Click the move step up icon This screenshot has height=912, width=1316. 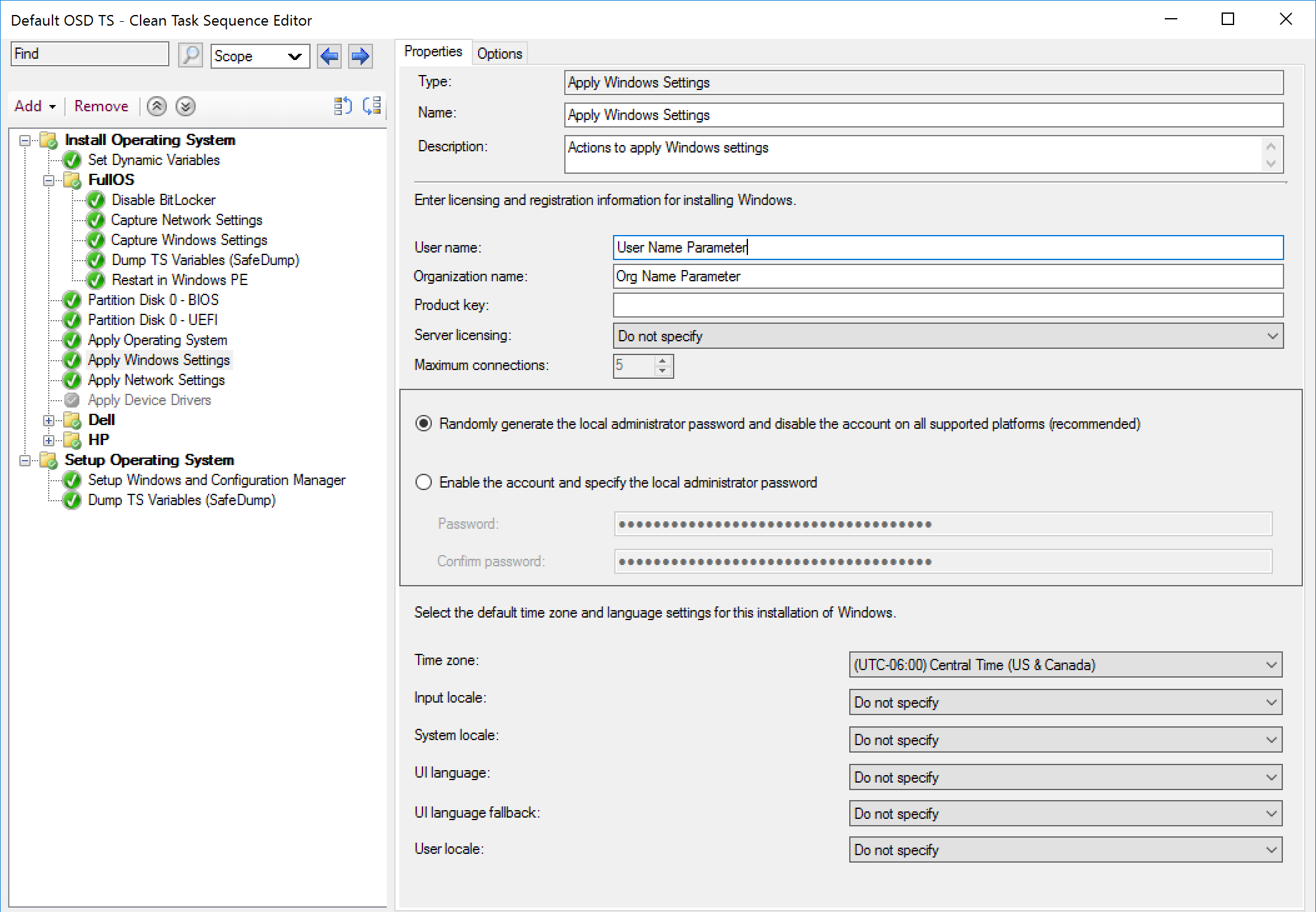click(x=157, y=106)
